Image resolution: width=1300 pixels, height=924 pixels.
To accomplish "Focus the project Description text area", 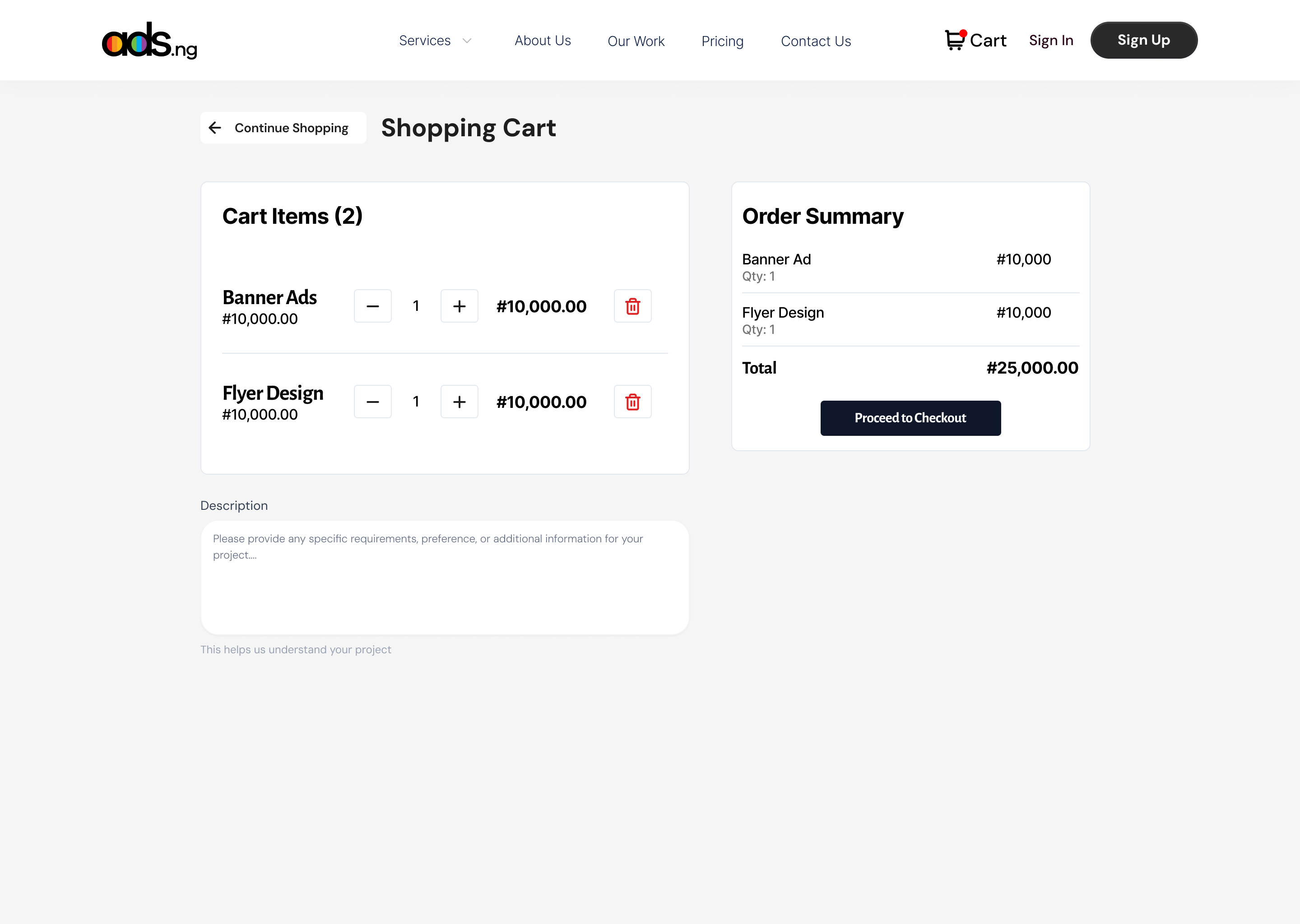I will point(445,577).
